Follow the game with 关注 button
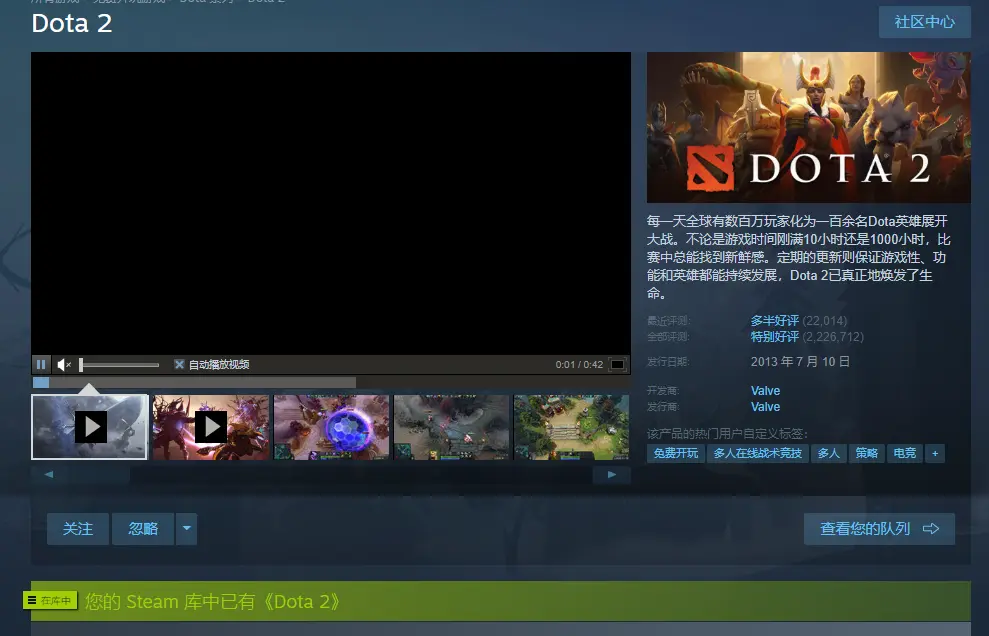Viewport: 989px width, 636px height. [x=78, y=529]
